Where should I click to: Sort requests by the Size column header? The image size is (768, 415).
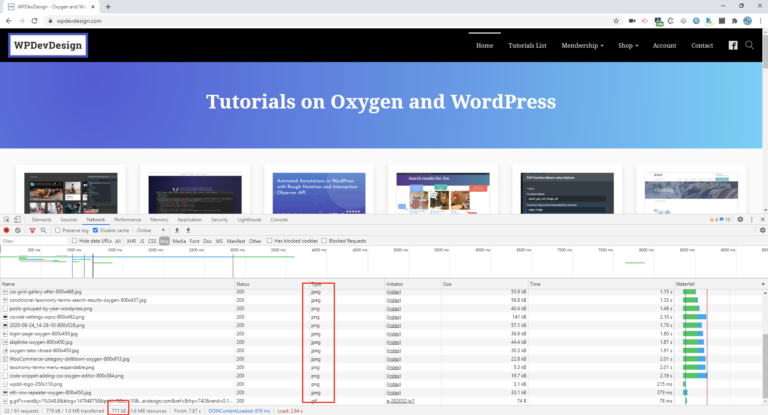click(484, 284)
